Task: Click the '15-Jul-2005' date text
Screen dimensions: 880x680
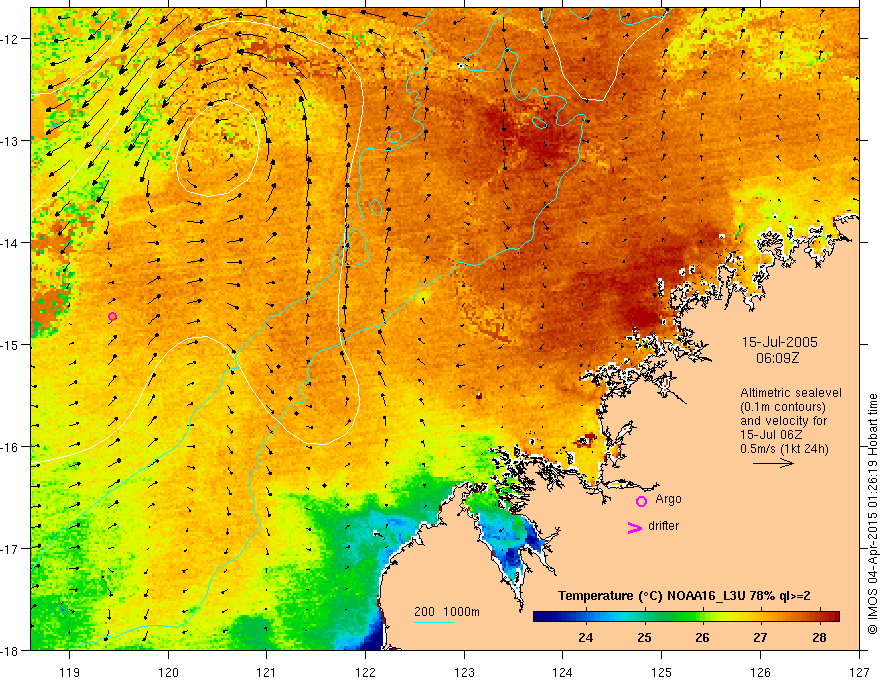Action: point(780,342)
